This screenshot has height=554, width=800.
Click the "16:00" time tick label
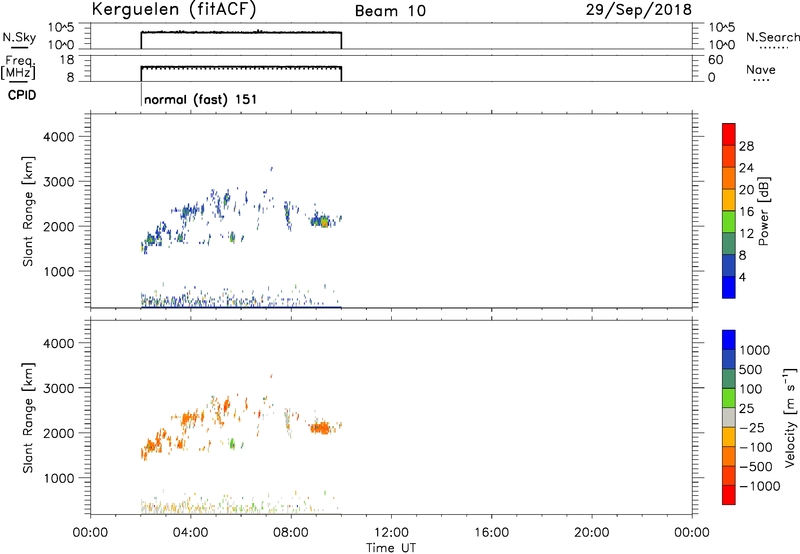pyautogui.click(x=491, y=533)
